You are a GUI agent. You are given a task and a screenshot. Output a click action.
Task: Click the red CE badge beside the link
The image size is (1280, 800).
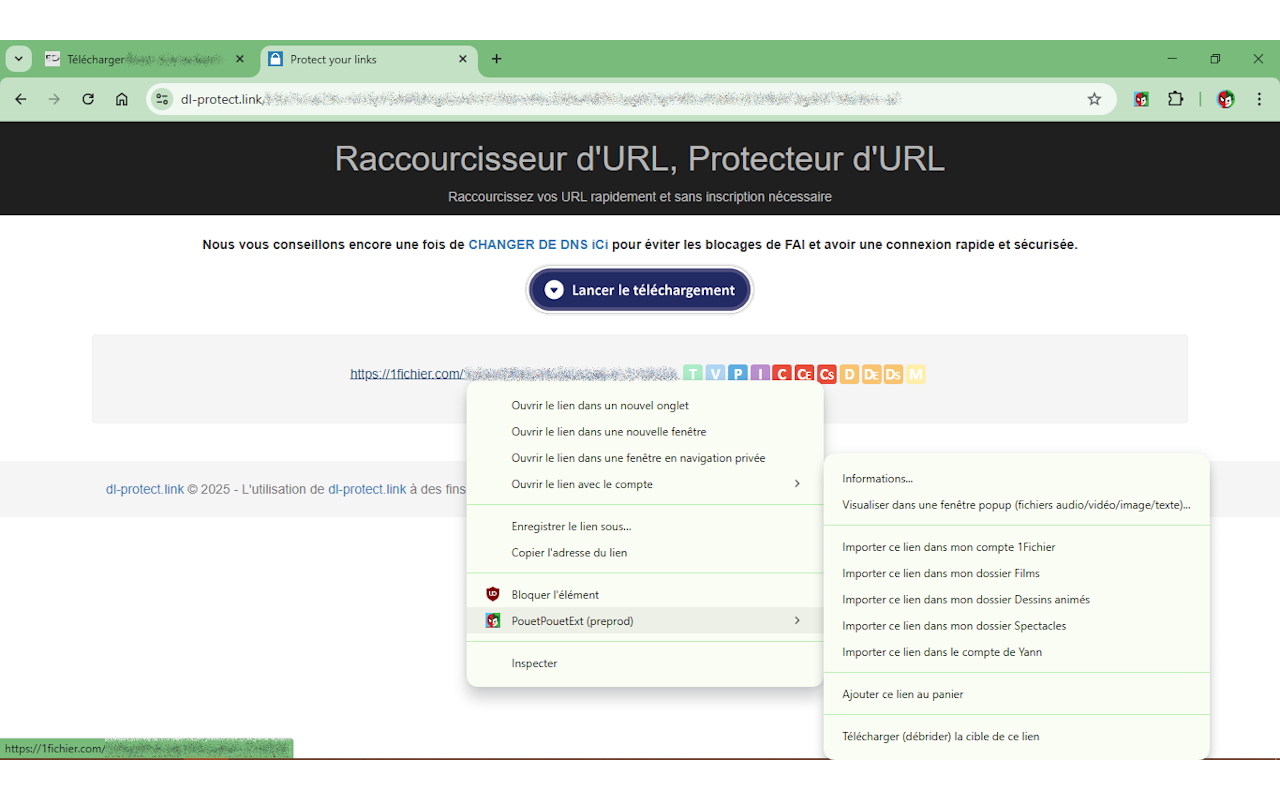(x=804, y=374)
